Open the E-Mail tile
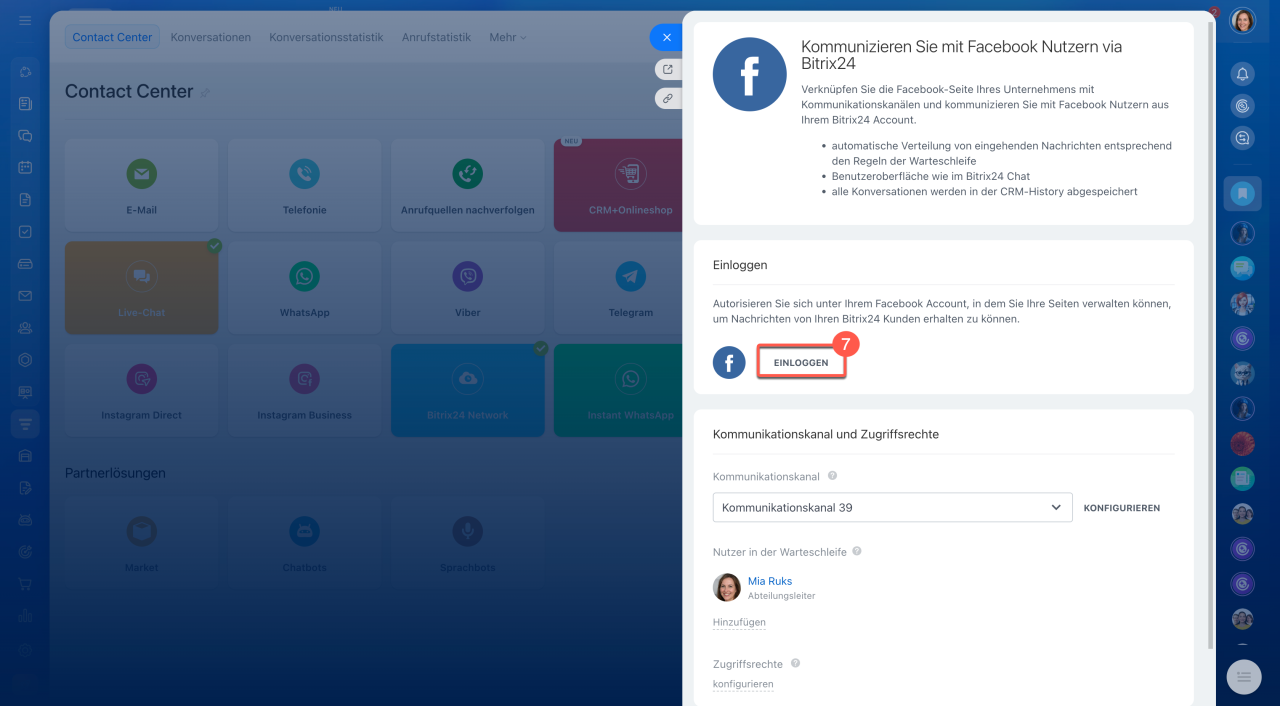 tap(141, 185)
